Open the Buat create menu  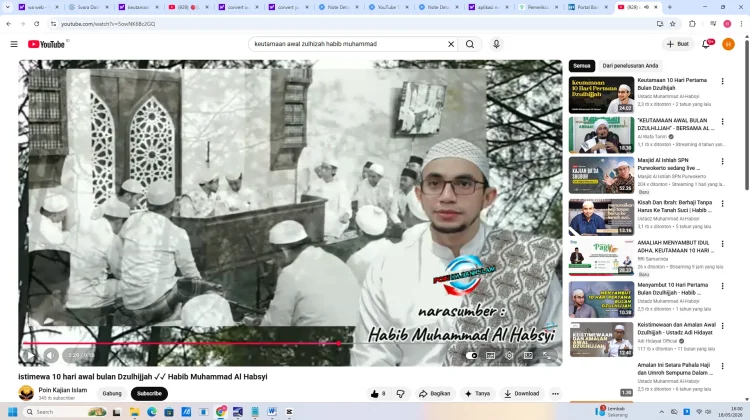678,44
